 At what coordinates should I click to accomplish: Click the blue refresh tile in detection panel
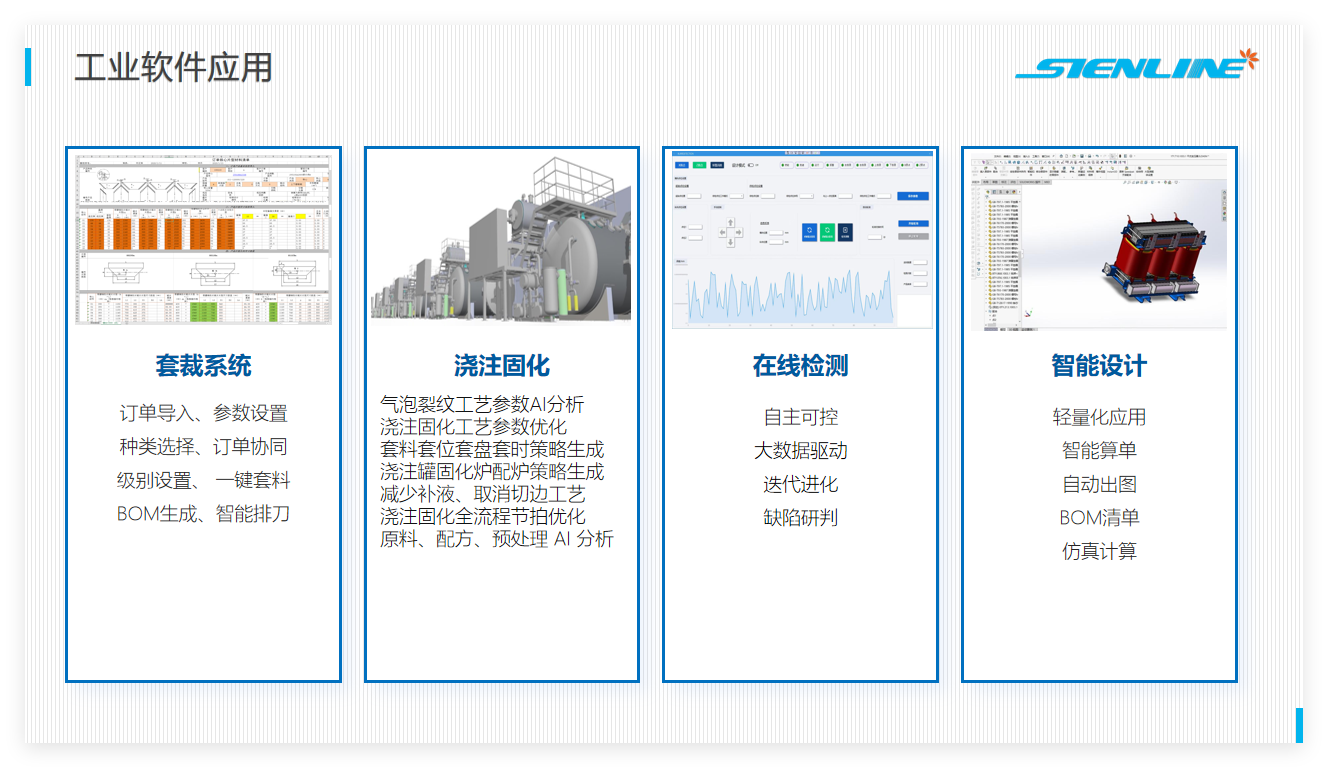tap(809, 232)
